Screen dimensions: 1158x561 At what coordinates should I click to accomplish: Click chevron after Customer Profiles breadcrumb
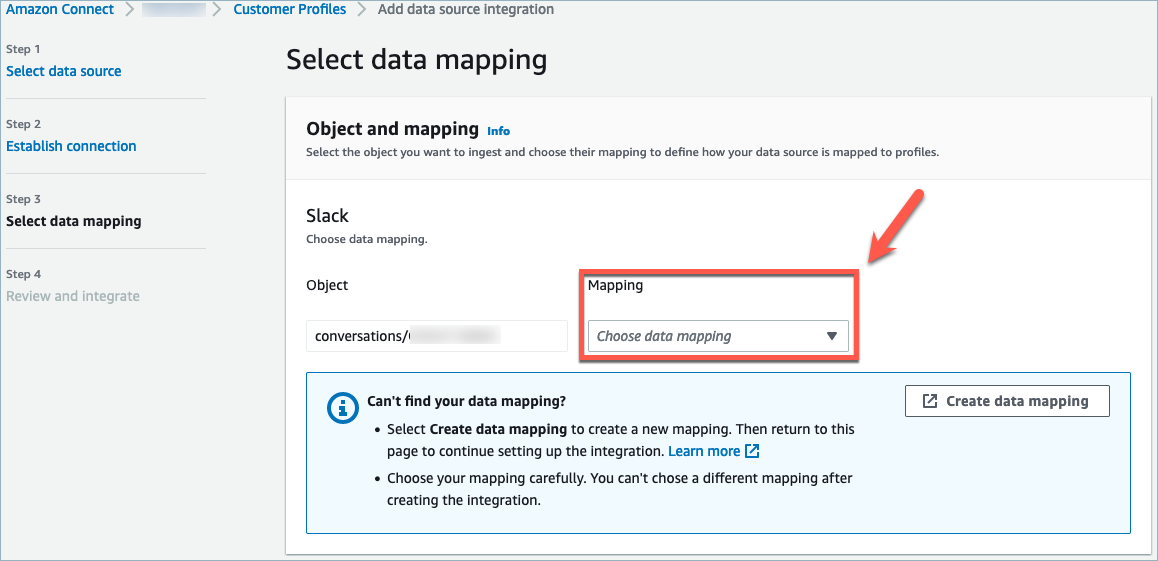[x=362, y=10]
